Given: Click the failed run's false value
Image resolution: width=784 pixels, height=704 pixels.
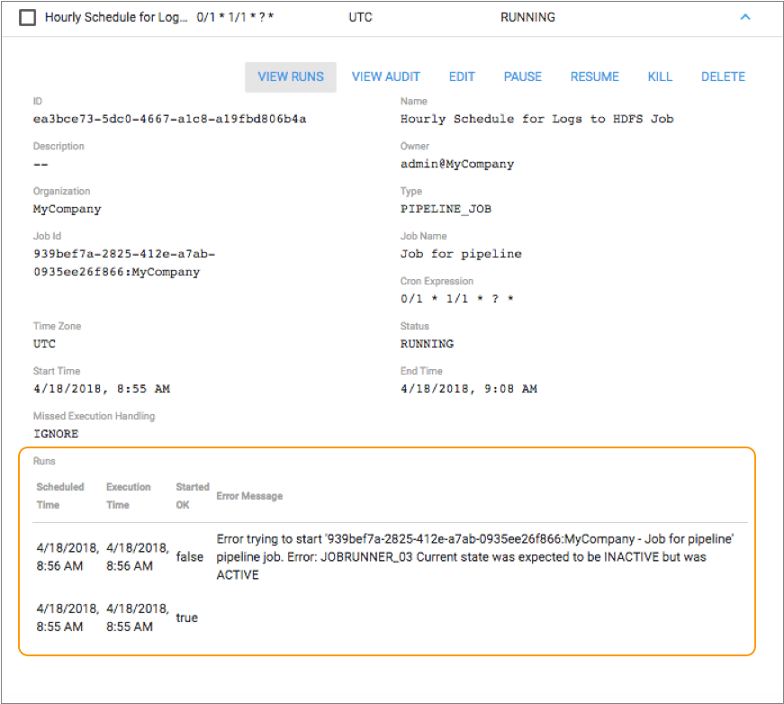Looking at the screenshot, I should (189, 557).
